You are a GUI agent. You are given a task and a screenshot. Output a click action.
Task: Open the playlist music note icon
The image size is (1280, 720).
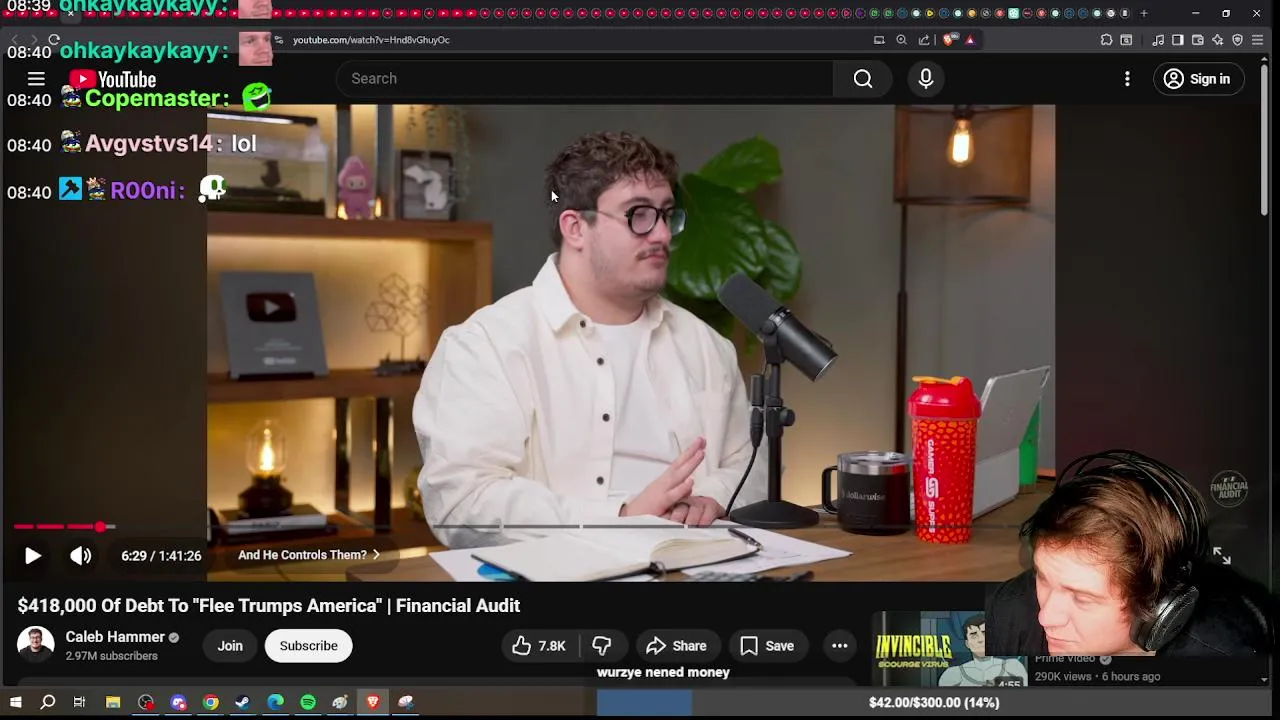point(1158,40)
